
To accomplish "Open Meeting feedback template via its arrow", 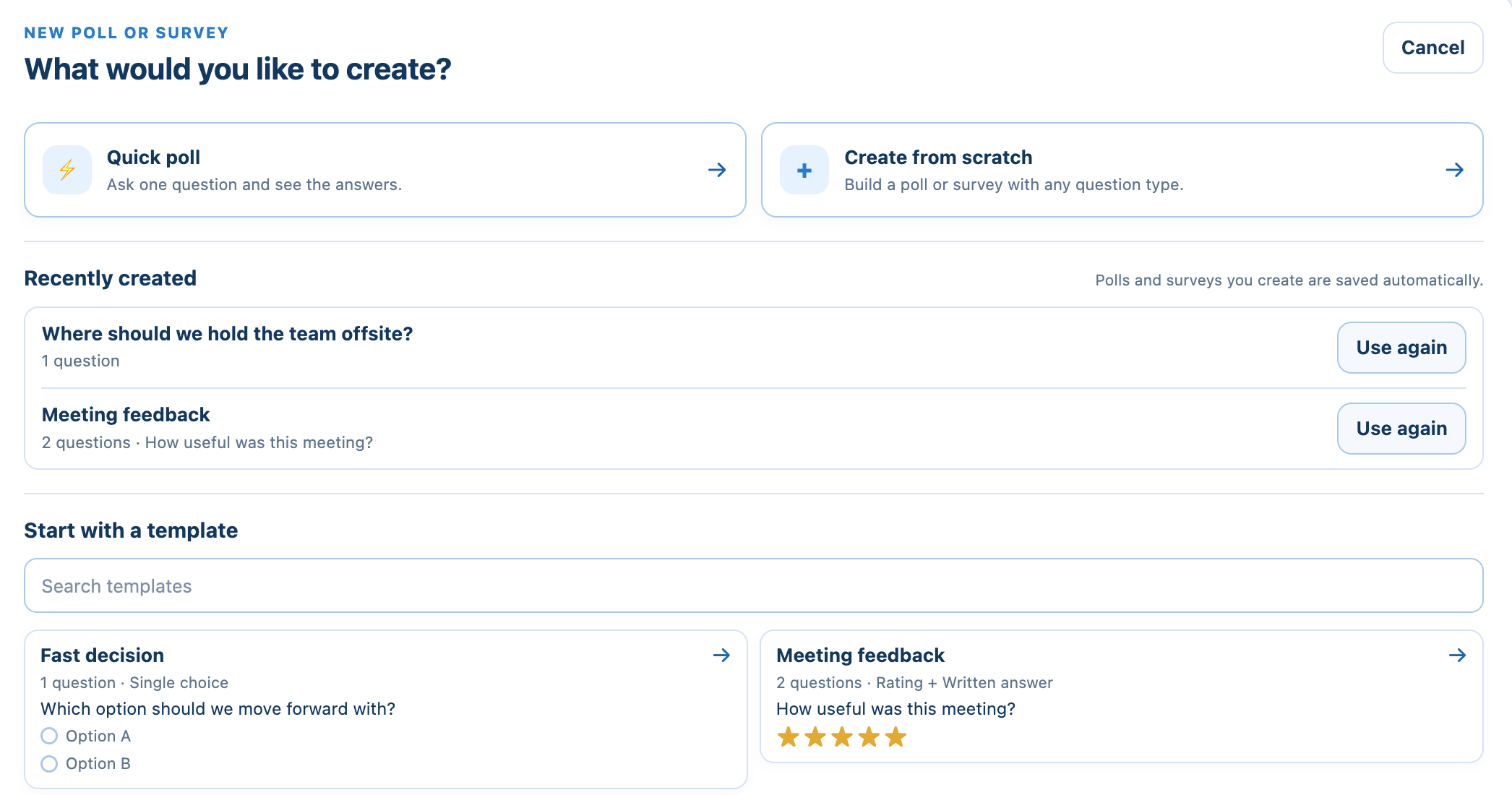I will (1457, 656).
